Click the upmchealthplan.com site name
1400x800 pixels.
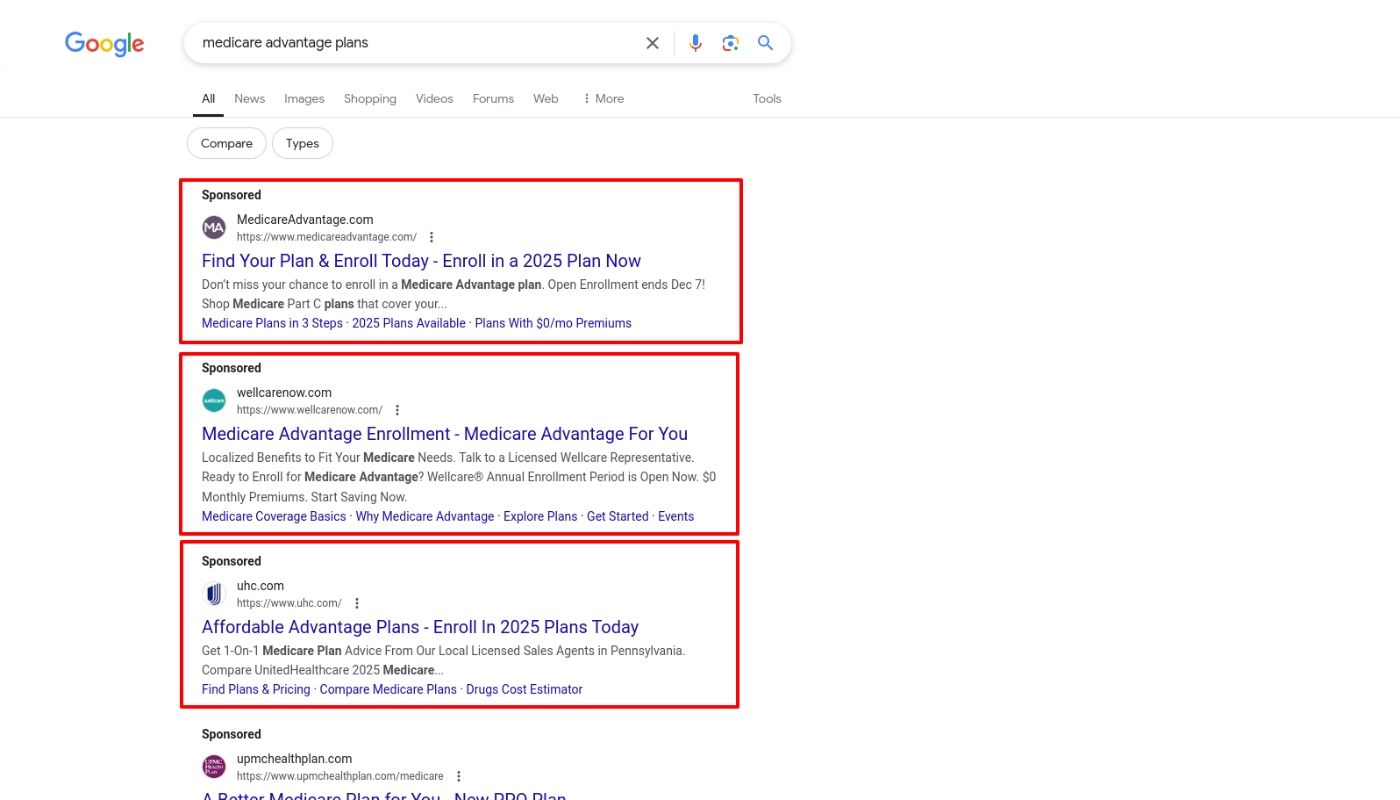coord(295,758)
